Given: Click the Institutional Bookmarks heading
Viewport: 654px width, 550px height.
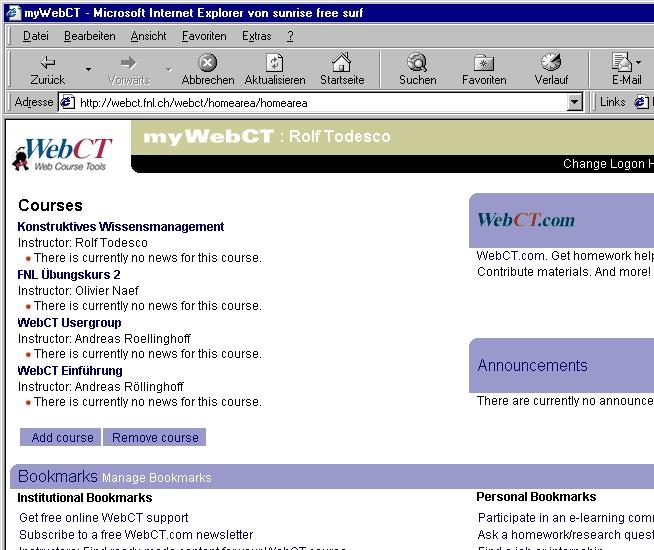Looking at the screenshot, I should (x=85, y=498).
